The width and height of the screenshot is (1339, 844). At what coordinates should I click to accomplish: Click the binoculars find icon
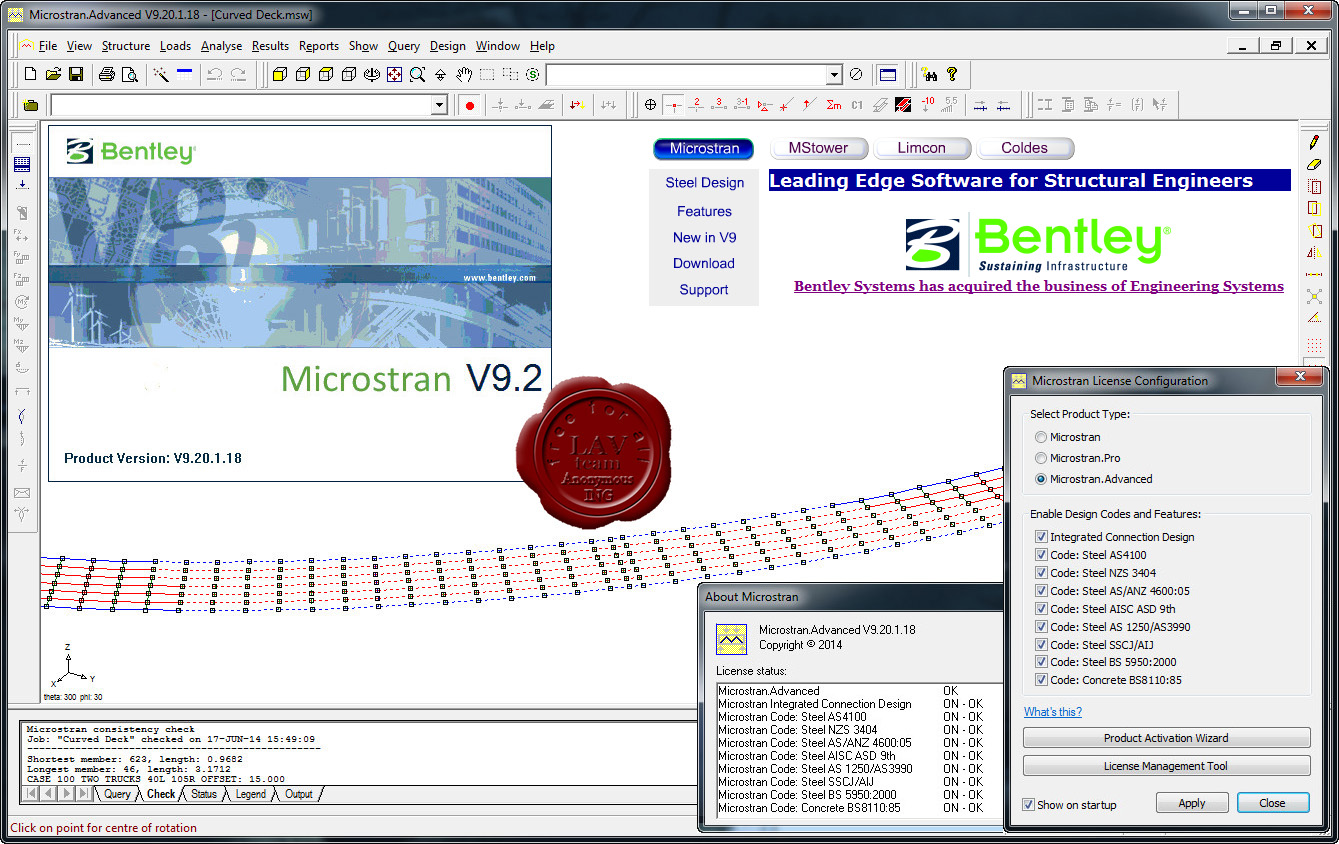[x=929, y=74]
